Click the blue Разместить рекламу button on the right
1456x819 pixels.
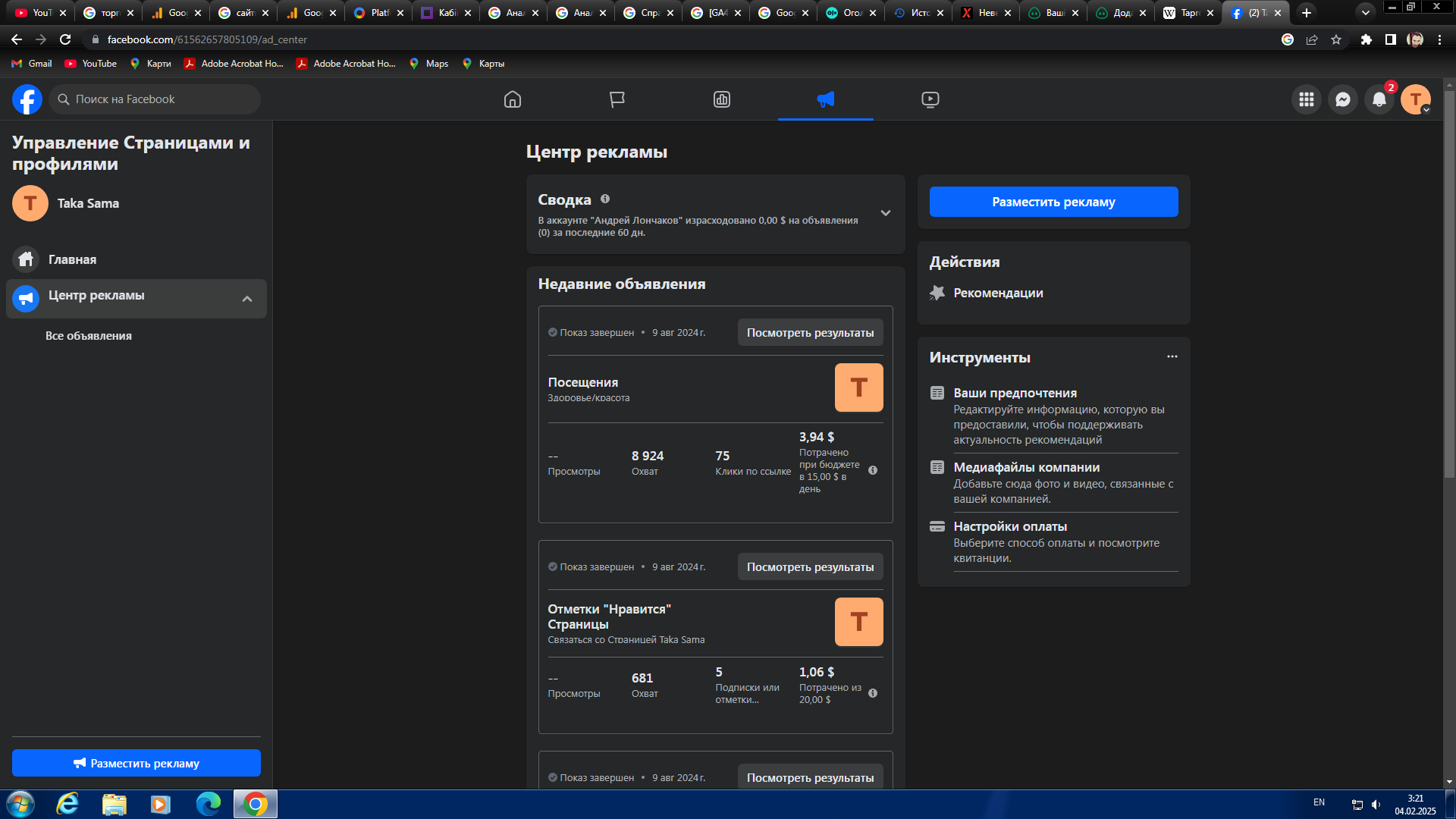tap(1053, 202)
